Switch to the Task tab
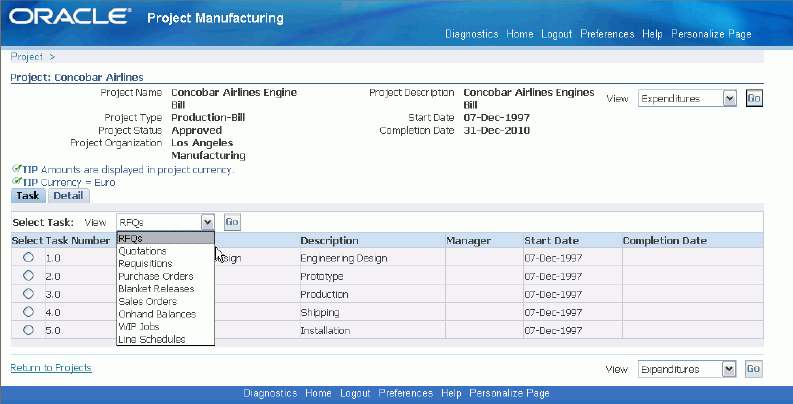The height and width of the screenshot is (404, 793). click(x=28, y=196)
